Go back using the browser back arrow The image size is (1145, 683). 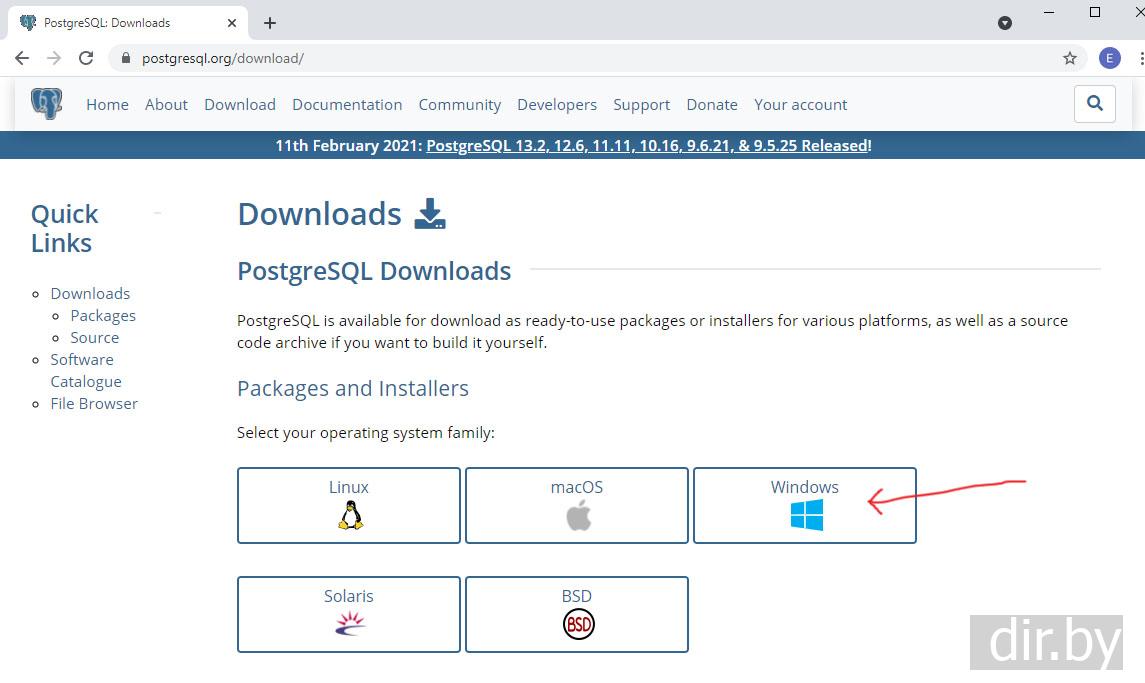tap(22, 58)
